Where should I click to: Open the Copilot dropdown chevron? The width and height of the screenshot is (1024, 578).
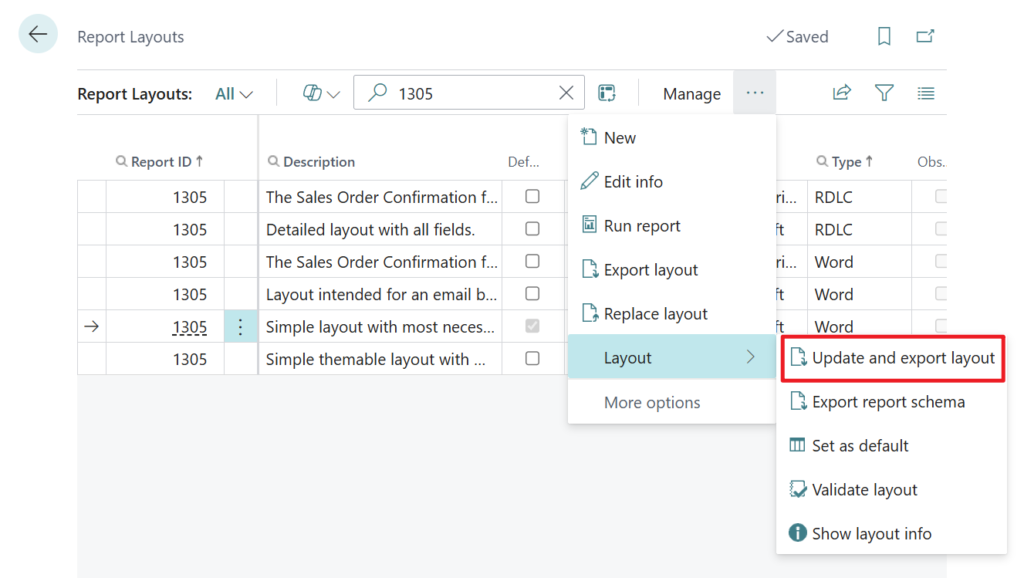pyautogui.click(x=333, y=94)
